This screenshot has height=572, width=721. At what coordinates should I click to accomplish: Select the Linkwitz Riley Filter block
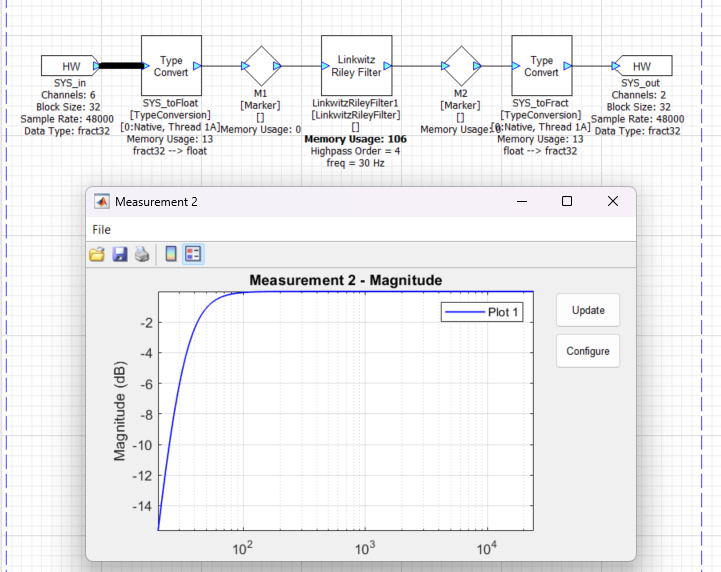355,66
